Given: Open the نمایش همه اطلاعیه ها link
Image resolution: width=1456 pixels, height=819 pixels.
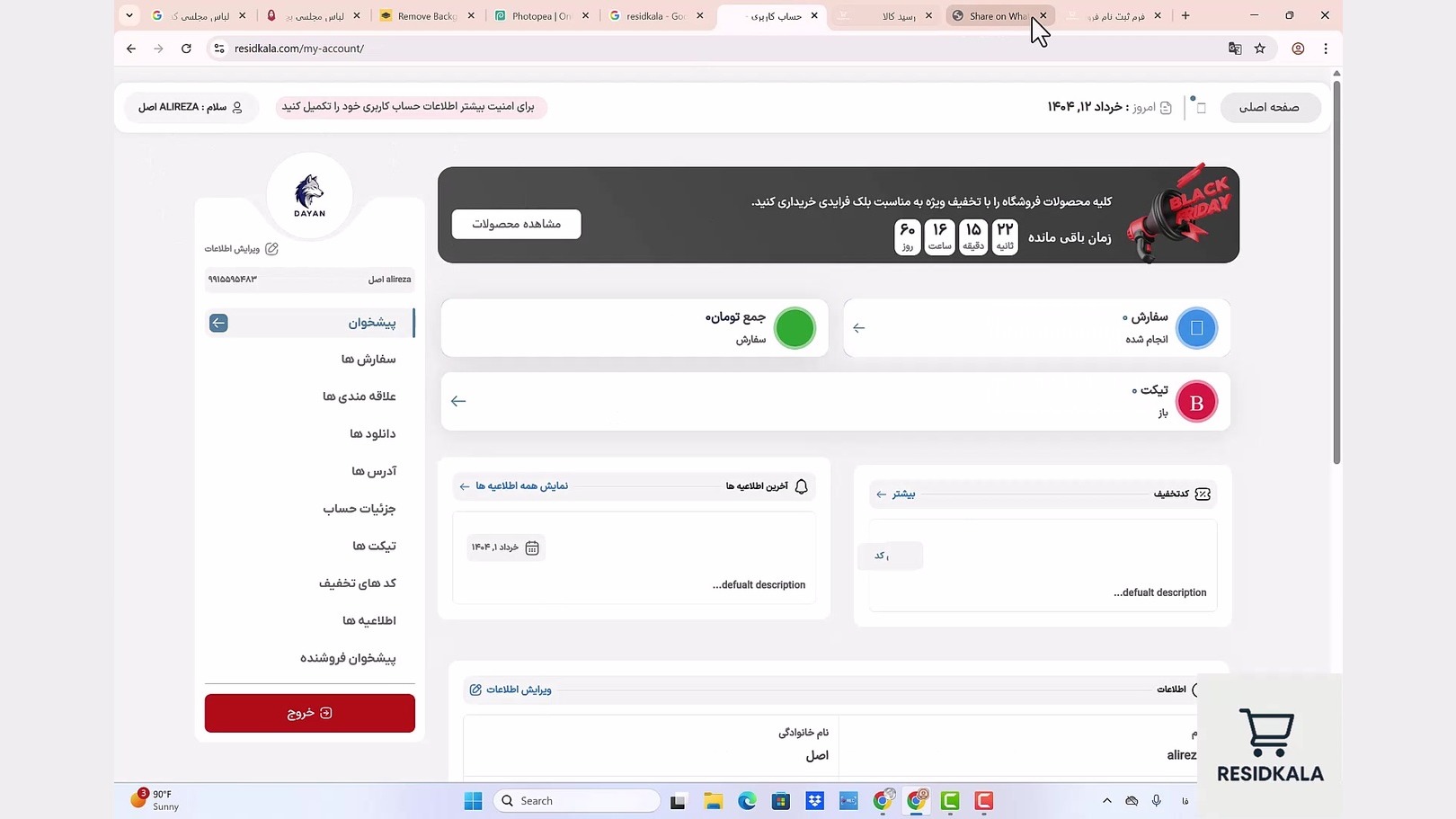Looking at the screenshot, I should (x=513, y=486).
